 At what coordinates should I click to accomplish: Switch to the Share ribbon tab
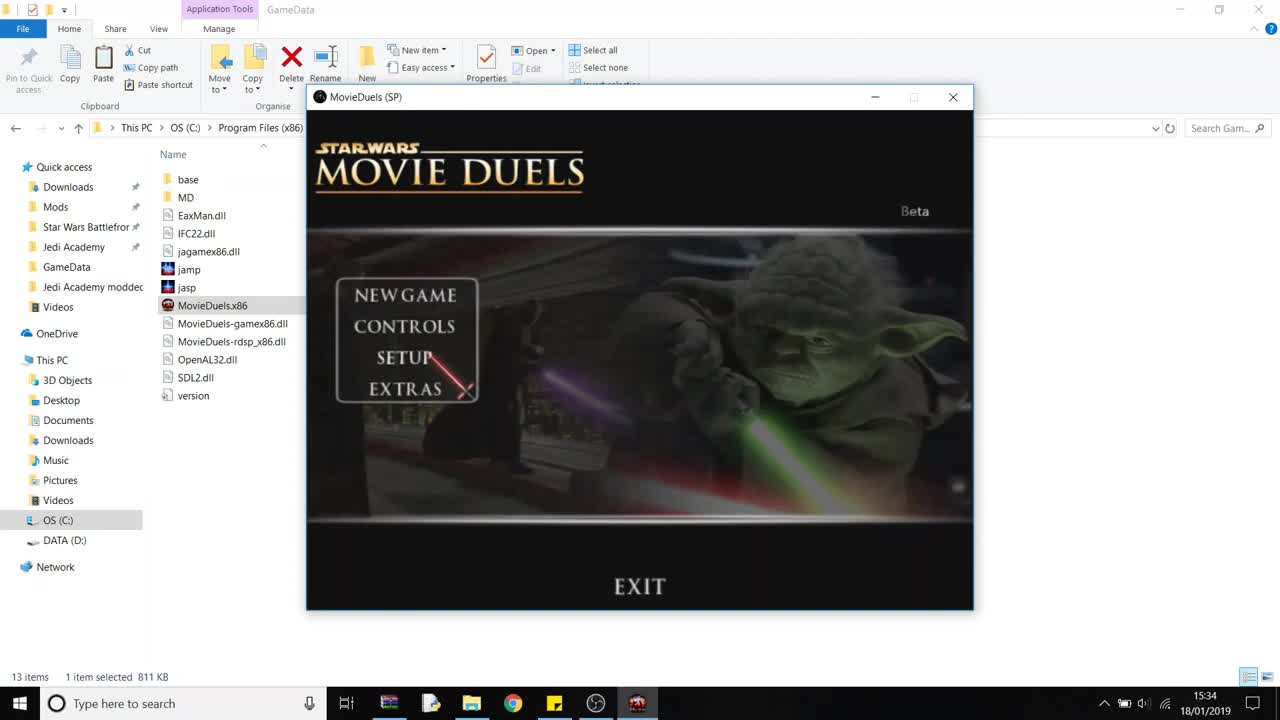click(x=114, y=29)
